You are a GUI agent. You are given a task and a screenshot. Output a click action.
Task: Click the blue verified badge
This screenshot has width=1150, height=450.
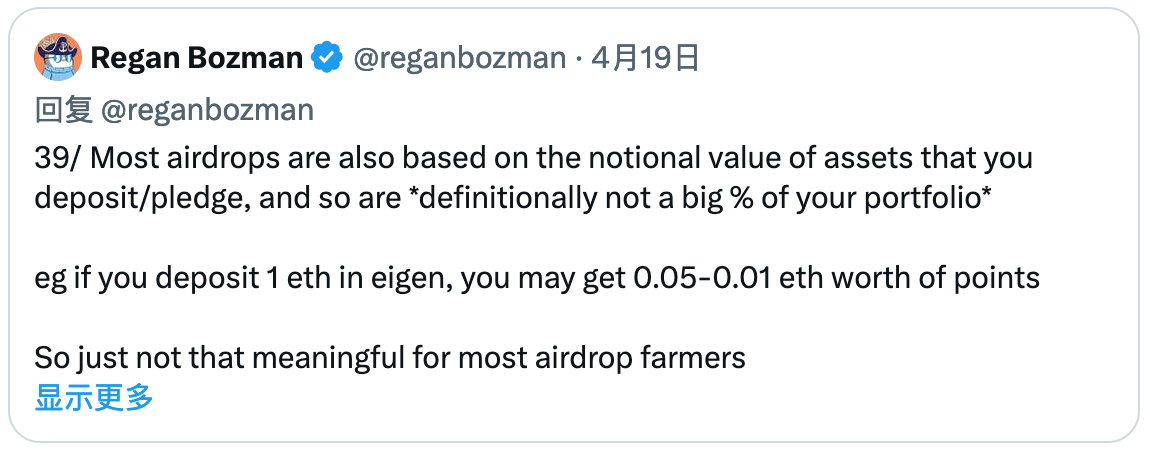tap(328, 59)
